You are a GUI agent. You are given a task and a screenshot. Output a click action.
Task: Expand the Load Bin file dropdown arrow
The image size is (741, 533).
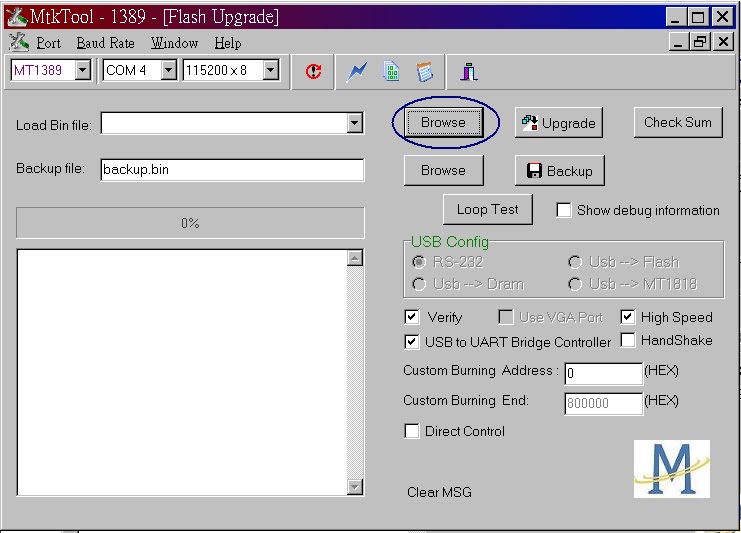tap(354, 123)
